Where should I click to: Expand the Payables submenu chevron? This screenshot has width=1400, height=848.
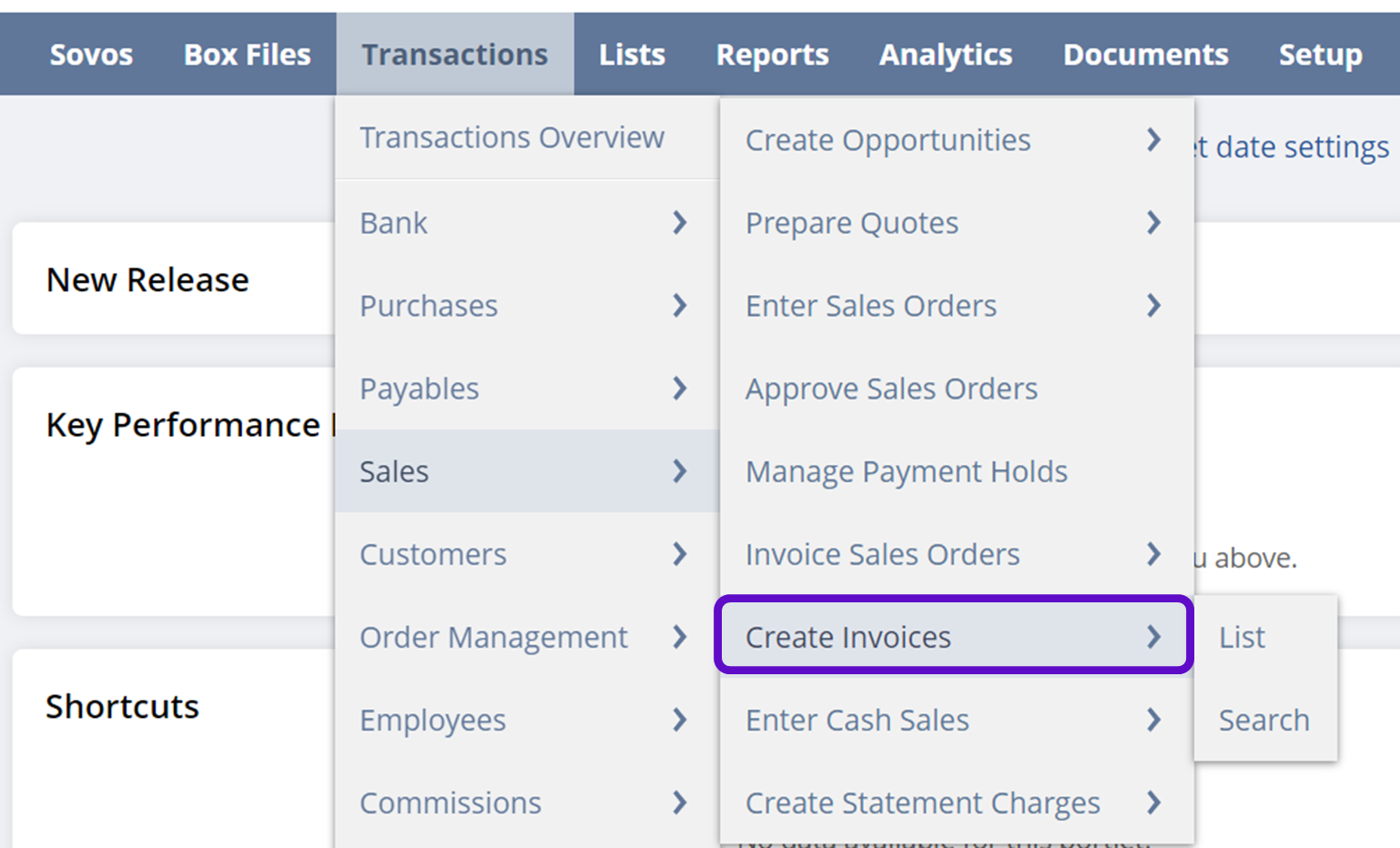(x=679, y=389)
